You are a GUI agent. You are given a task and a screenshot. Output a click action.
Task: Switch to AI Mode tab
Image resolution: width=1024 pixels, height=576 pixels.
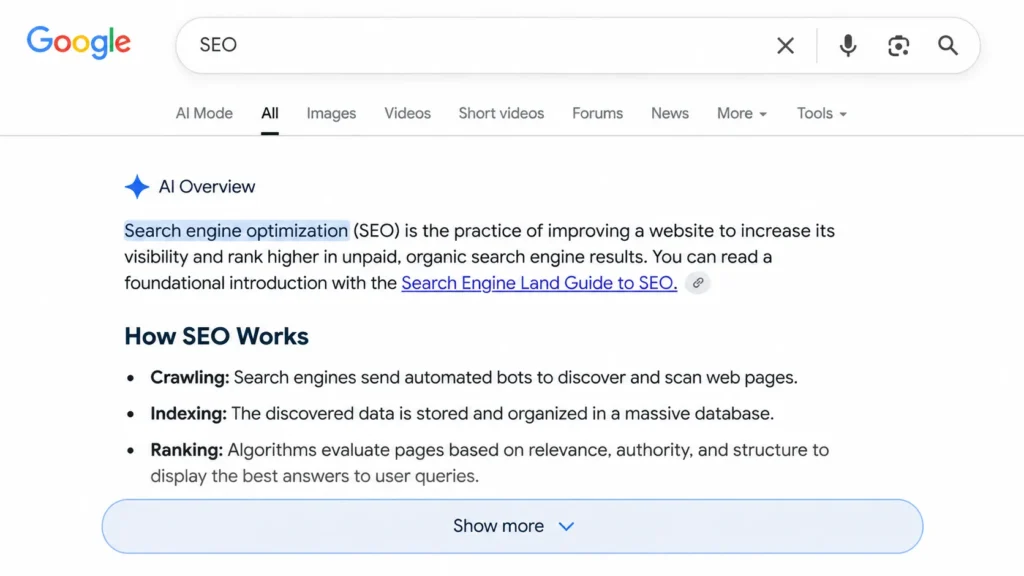pyautogui.click(x=204, y=113)
